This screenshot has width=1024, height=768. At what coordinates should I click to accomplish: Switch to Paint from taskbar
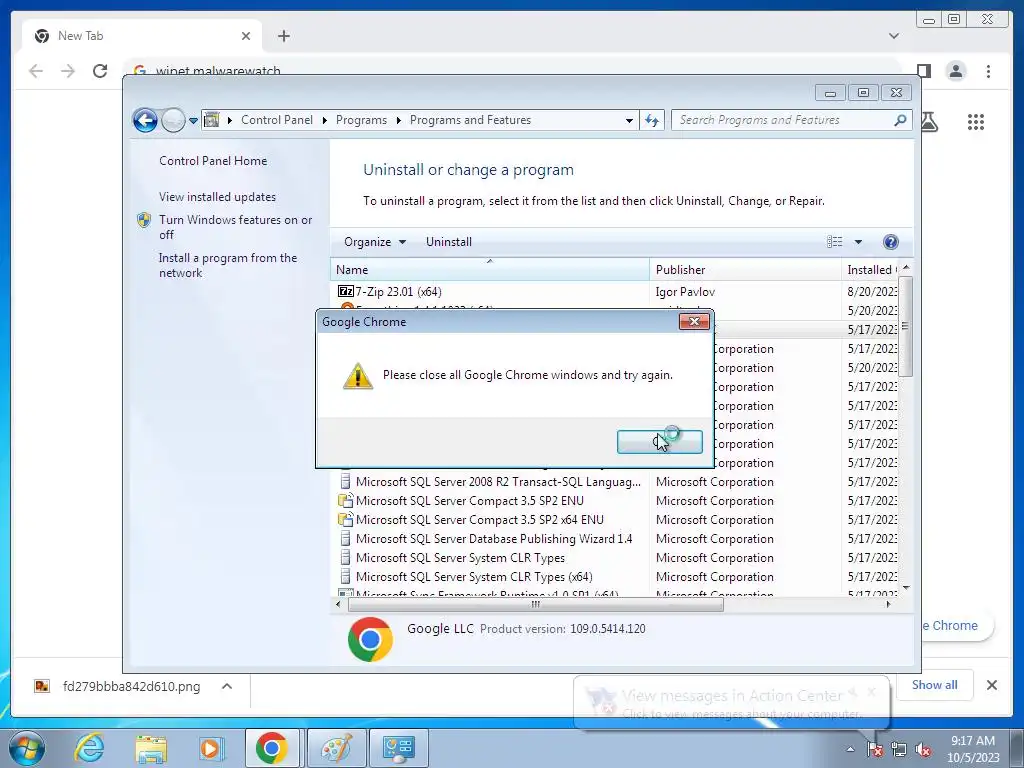336,748
